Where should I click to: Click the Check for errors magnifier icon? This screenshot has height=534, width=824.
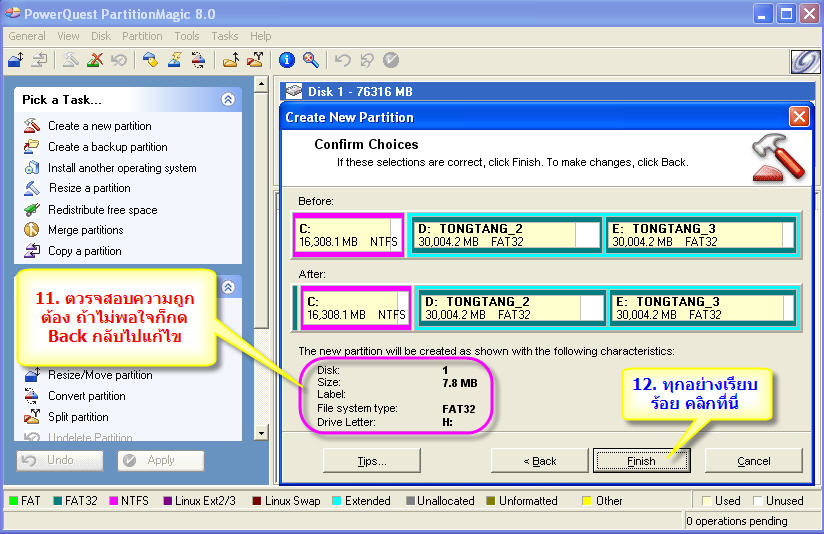pyautogui.click(x=311, y=60)
